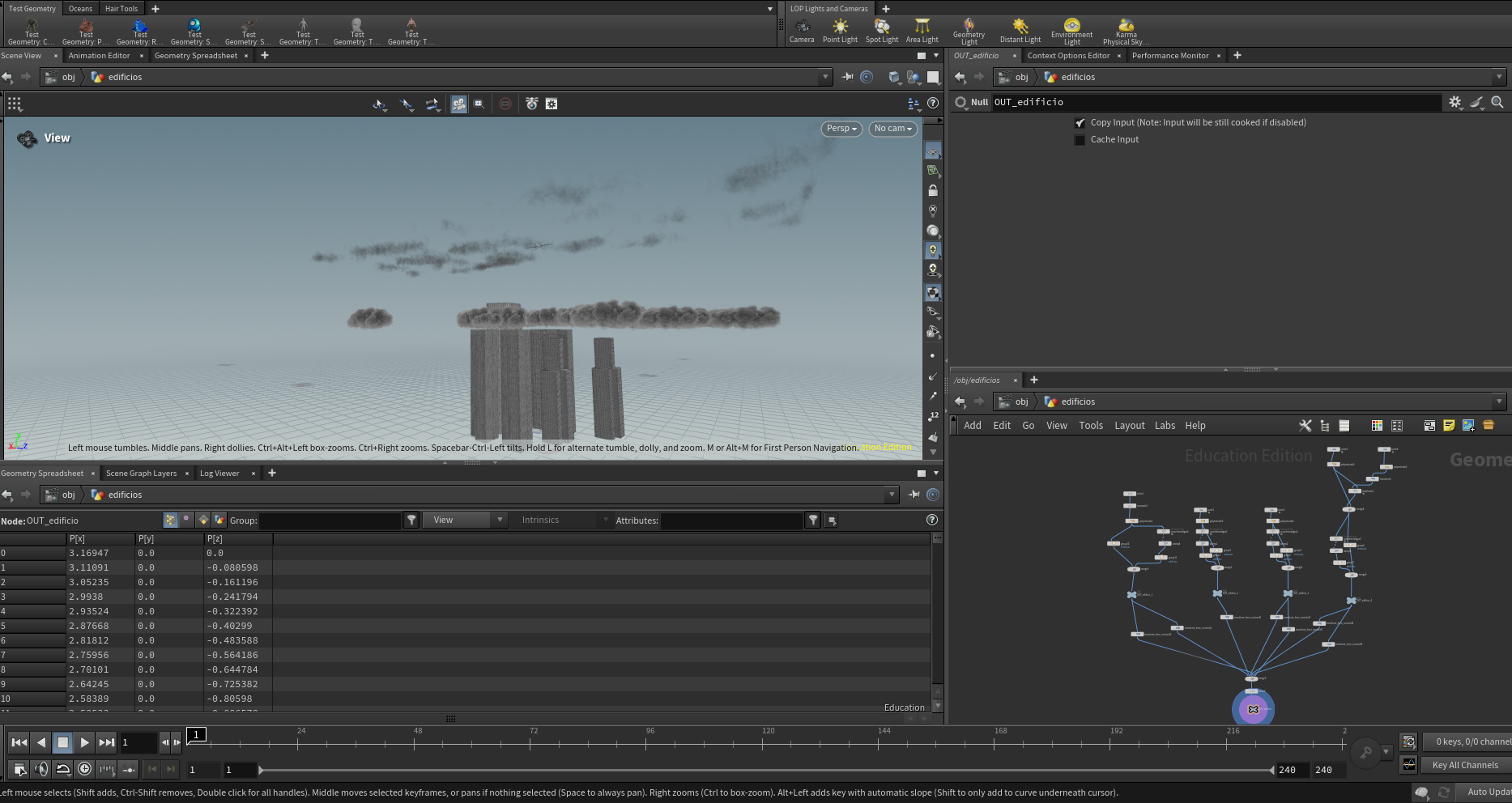Toggle show vertices attribute class in spreadsheet

pyautogui.click(x=187, y=520)
